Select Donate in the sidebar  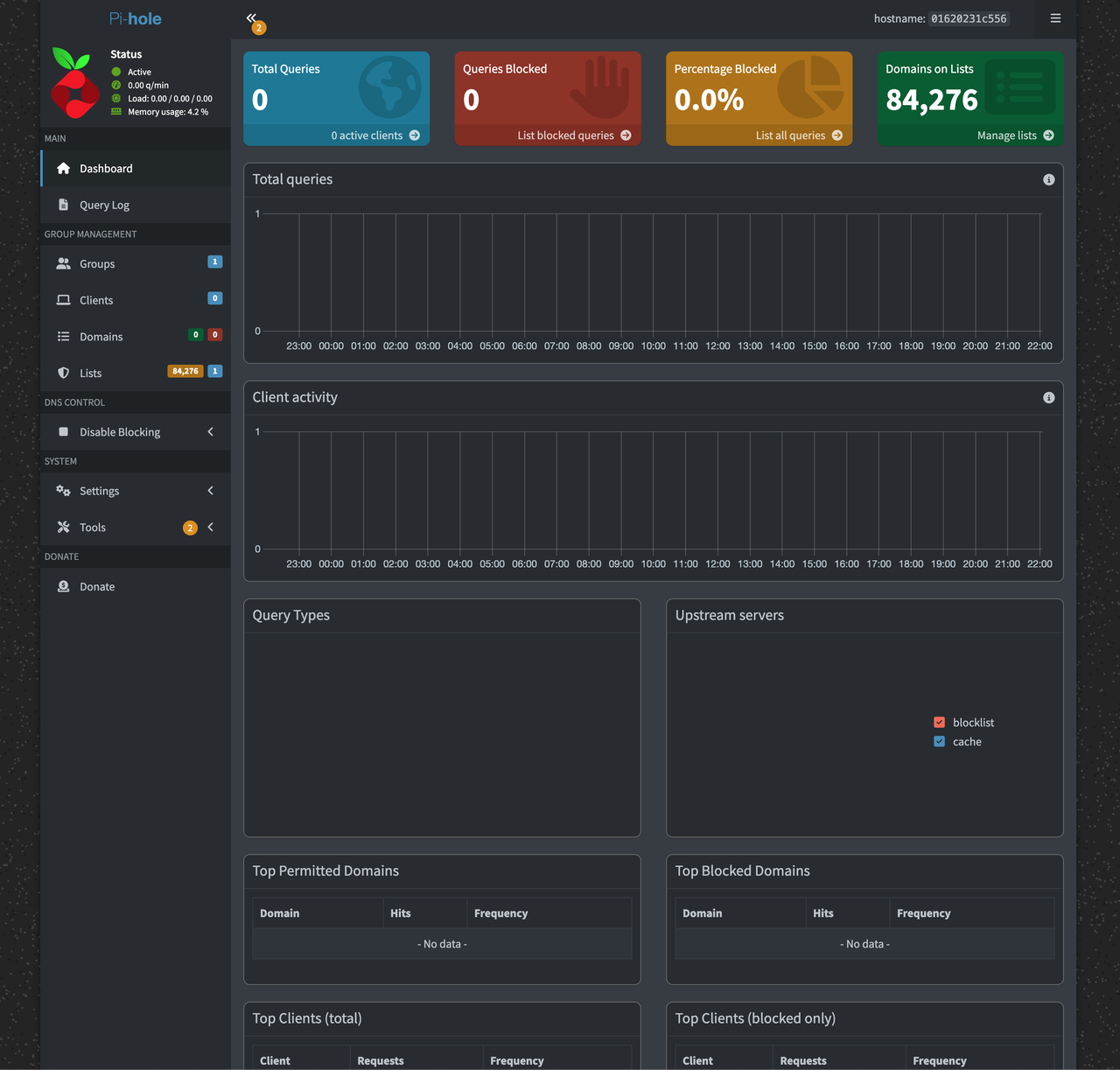coord(96,586)
